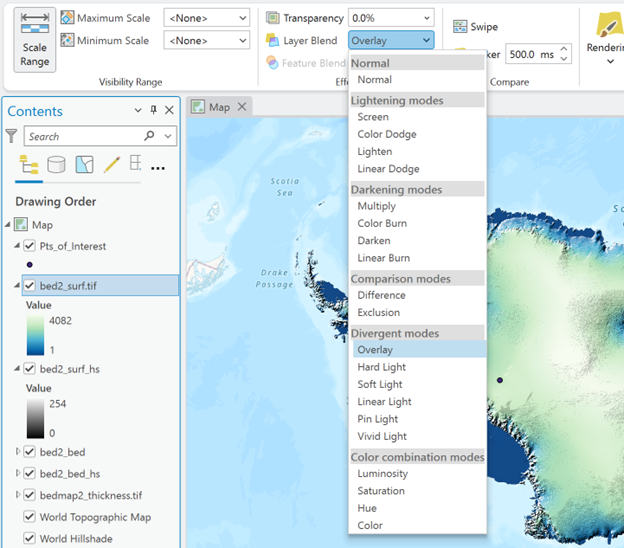624x548 pixels.
Task: Switch to List By Drawing Order view
Action: (x=29, y=164)
